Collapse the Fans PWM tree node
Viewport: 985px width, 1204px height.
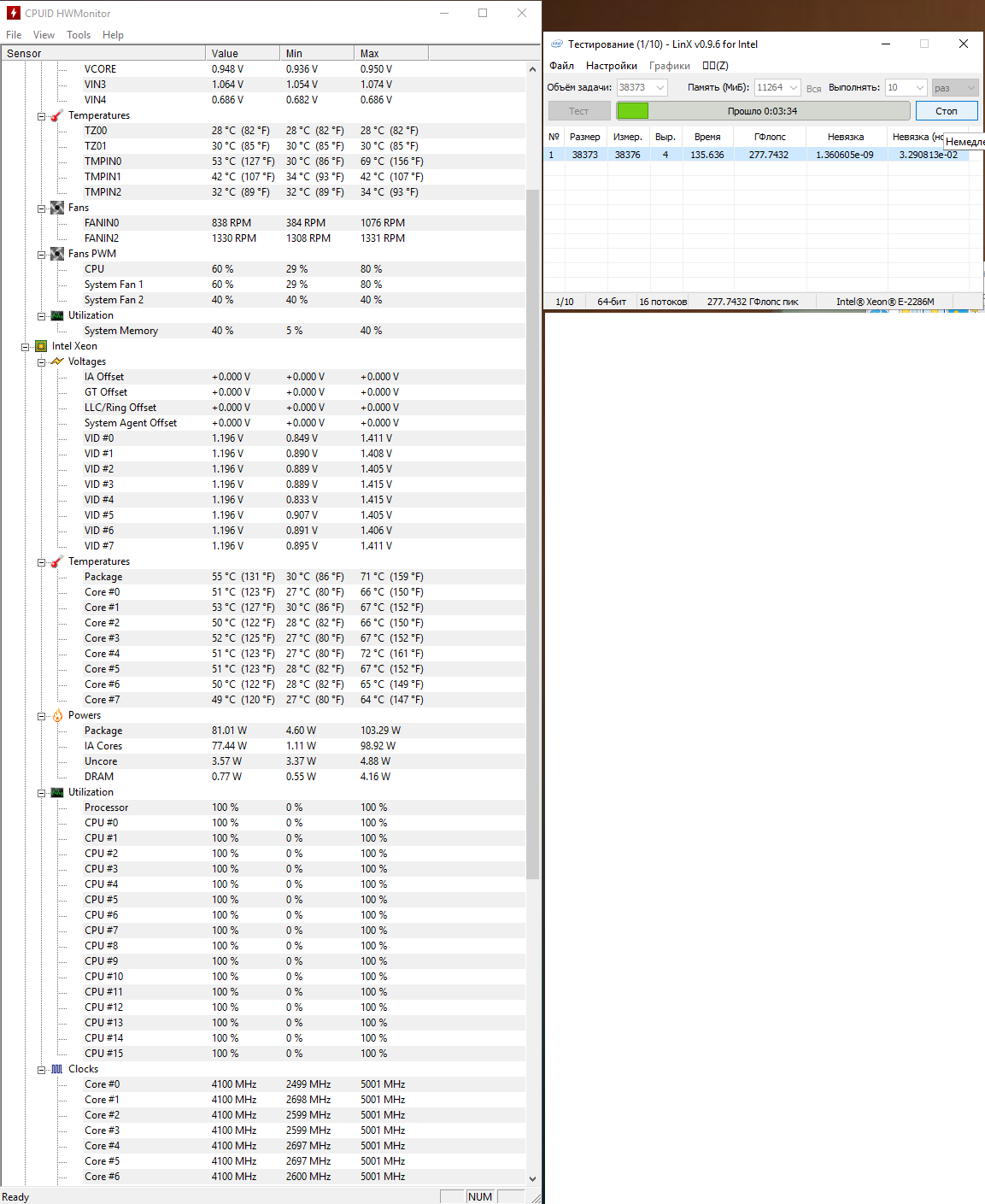coord(41,254)
